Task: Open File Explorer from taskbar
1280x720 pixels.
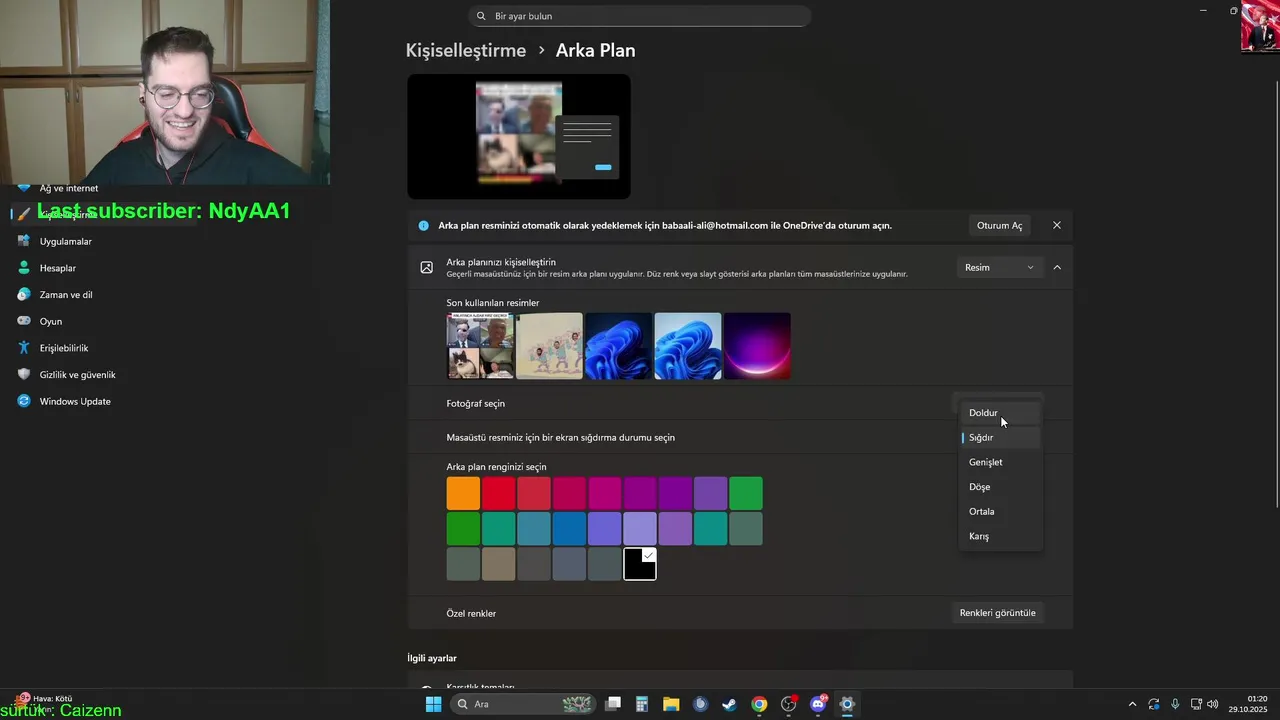Action: (x=671, y=704)
